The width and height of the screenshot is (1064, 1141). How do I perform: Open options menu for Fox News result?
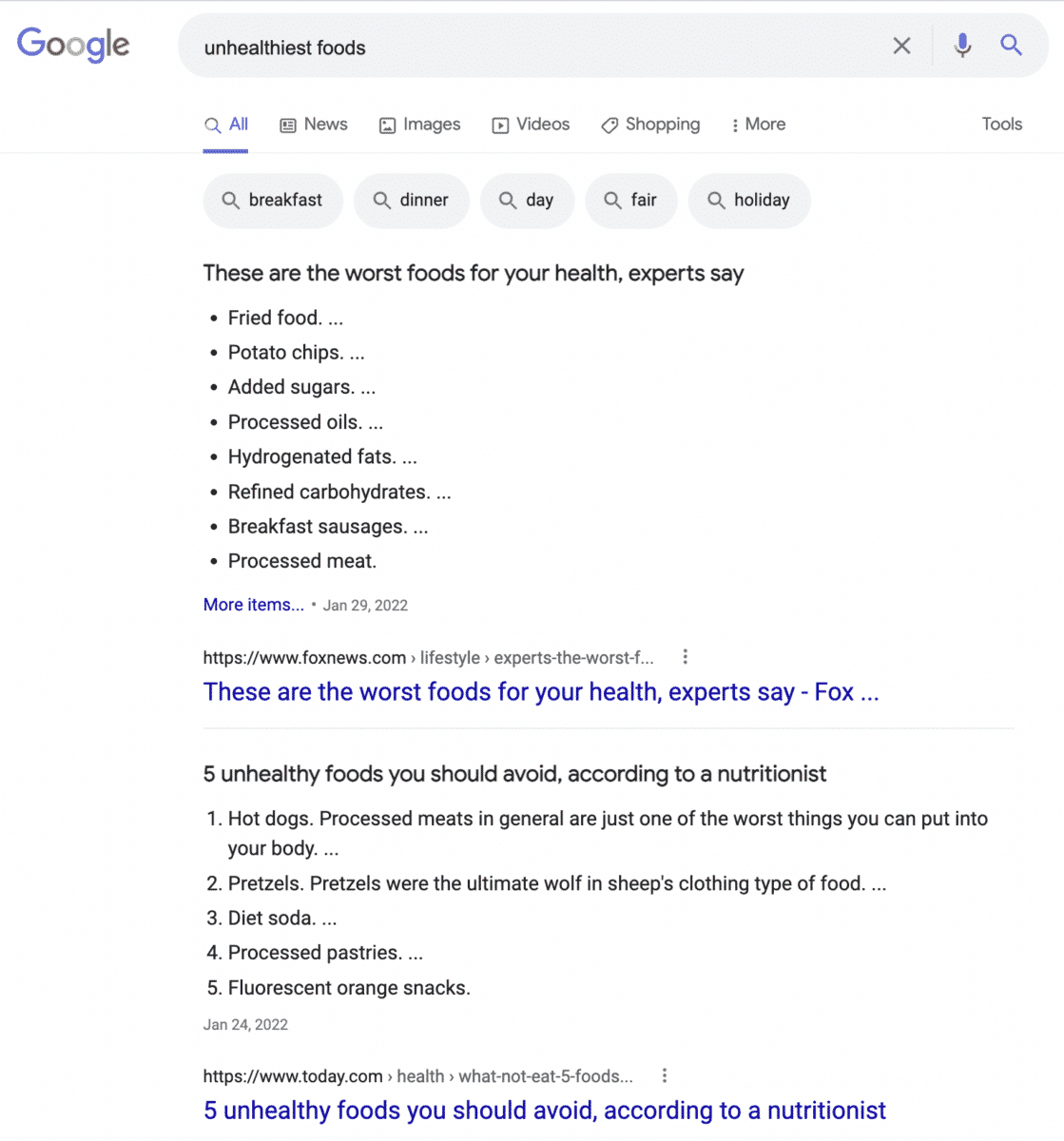[685, 657]
